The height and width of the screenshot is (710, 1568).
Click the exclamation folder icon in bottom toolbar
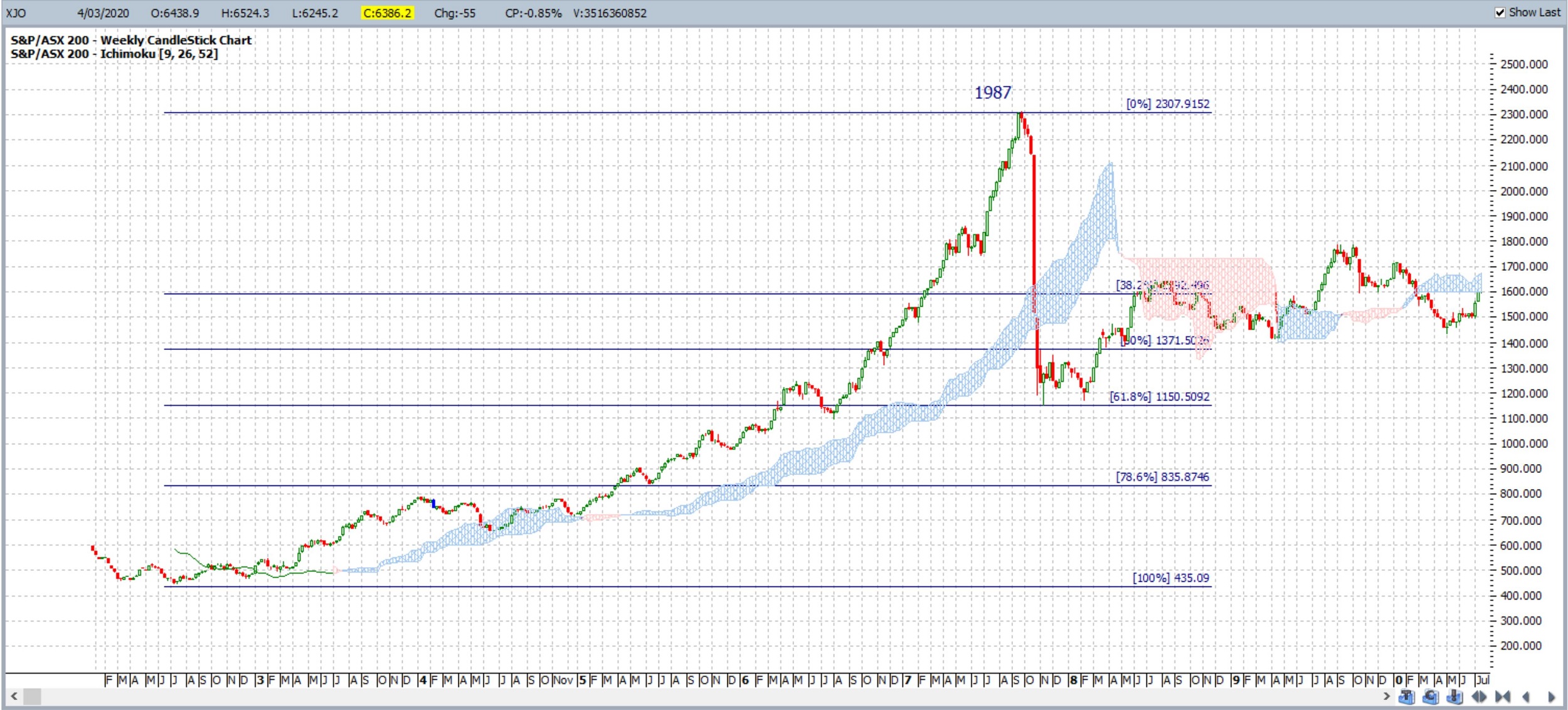1454,696
